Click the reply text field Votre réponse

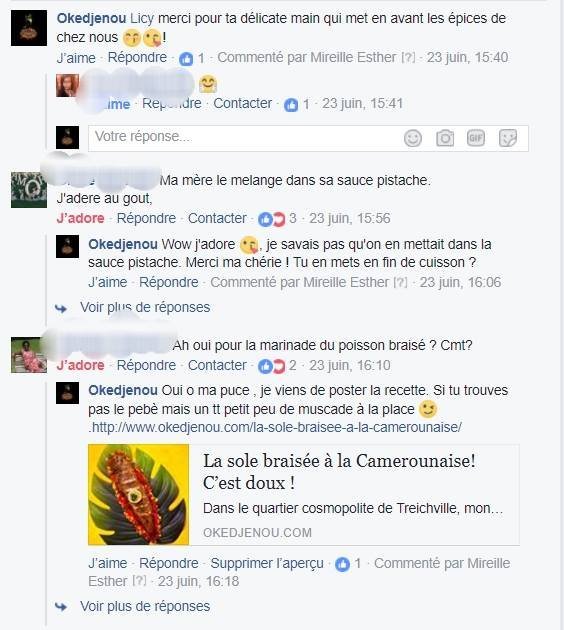308,138
